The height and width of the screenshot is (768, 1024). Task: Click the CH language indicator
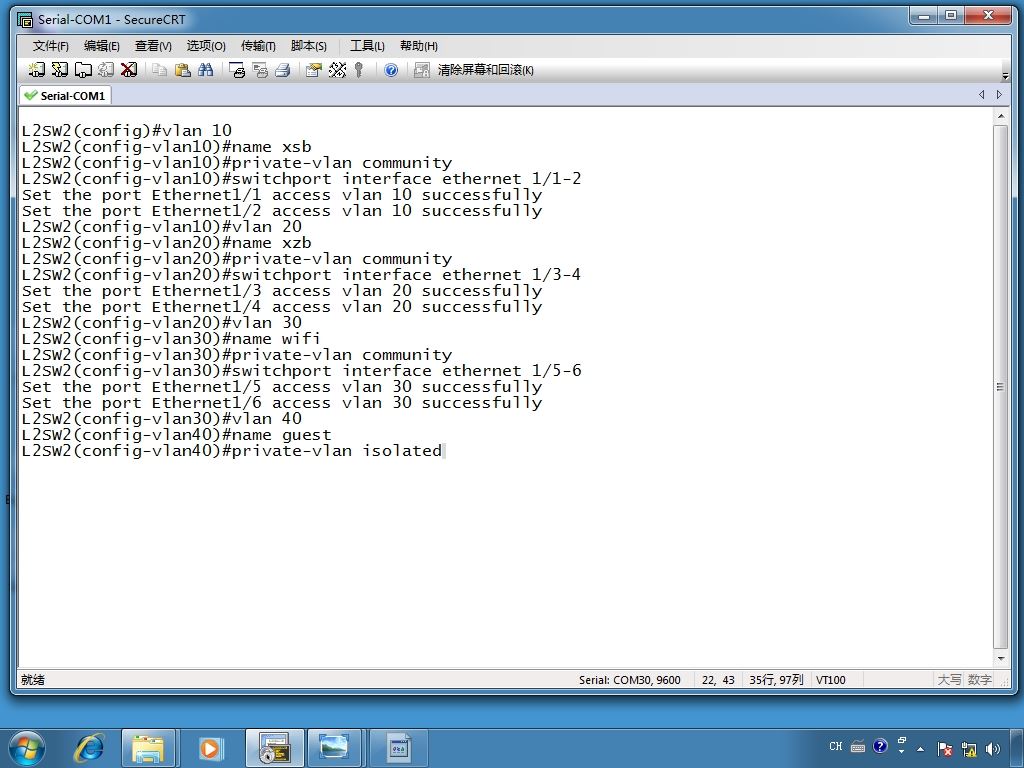(x=835, y=746)
